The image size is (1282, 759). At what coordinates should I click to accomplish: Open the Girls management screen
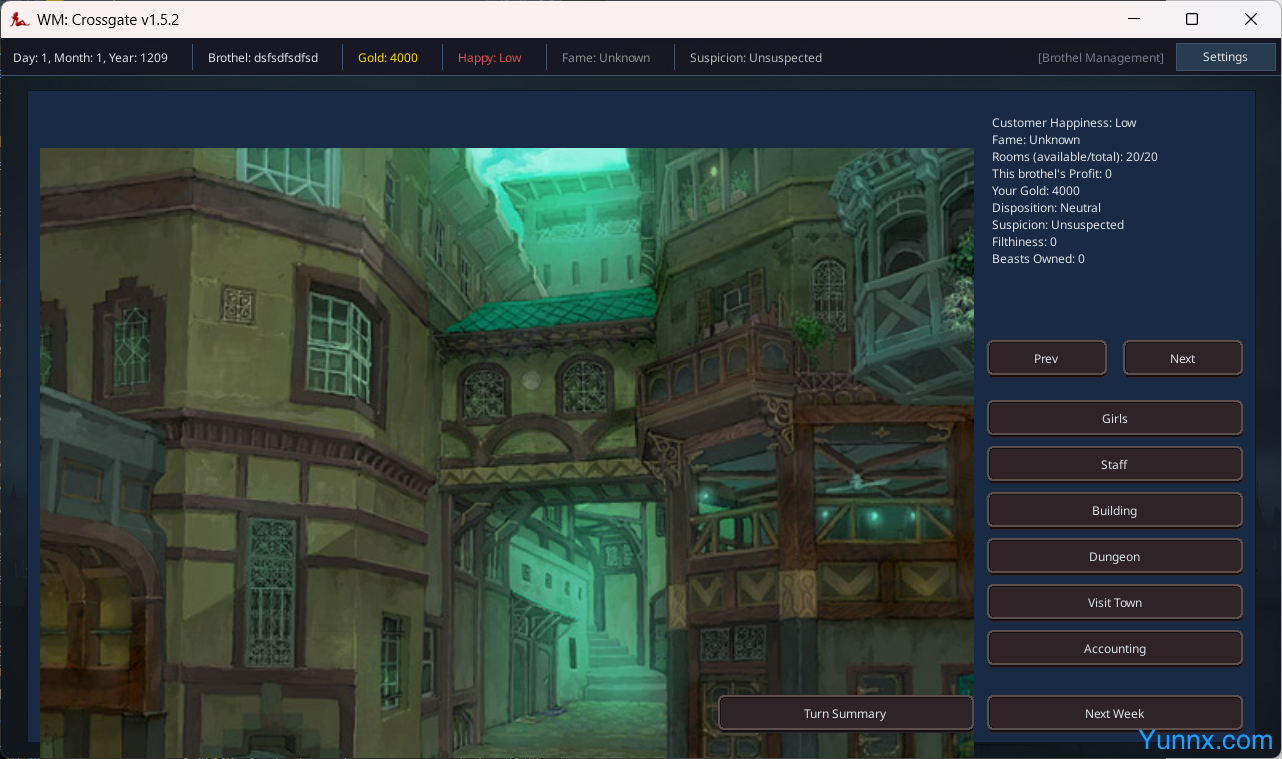click(x=1114, y=418)
